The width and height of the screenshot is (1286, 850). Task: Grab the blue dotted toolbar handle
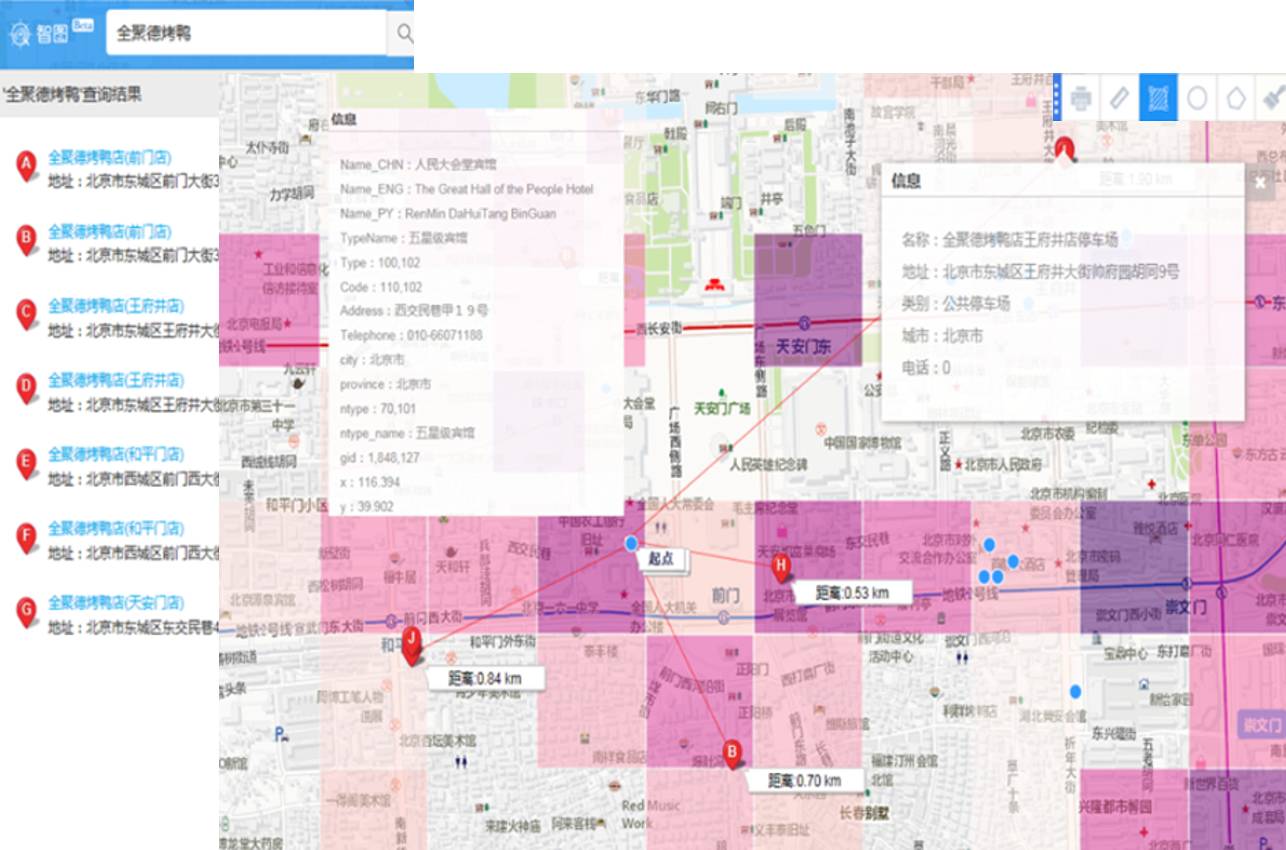point(1057,97)
